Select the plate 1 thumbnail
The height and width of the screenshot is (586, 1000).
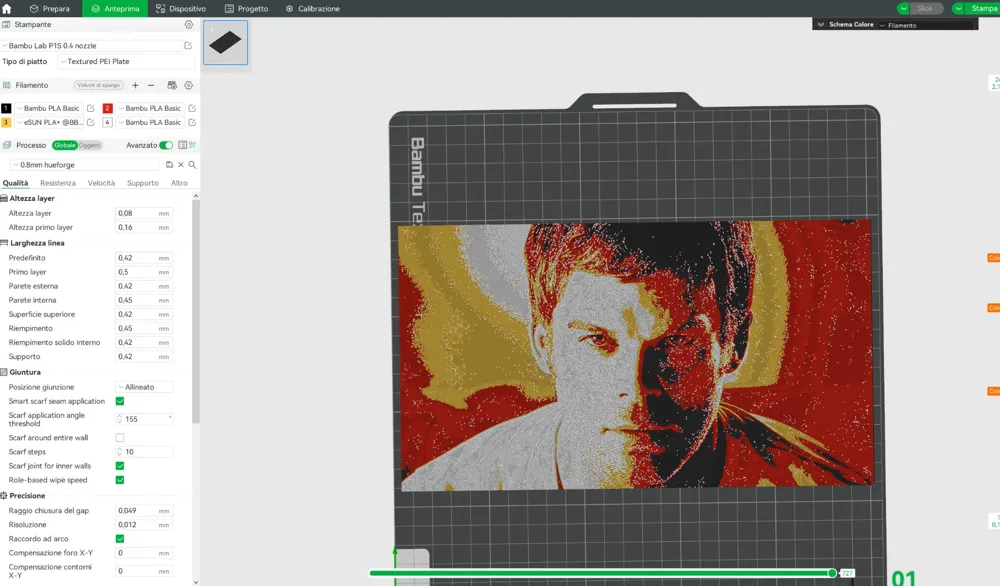(x=226, y=42)
